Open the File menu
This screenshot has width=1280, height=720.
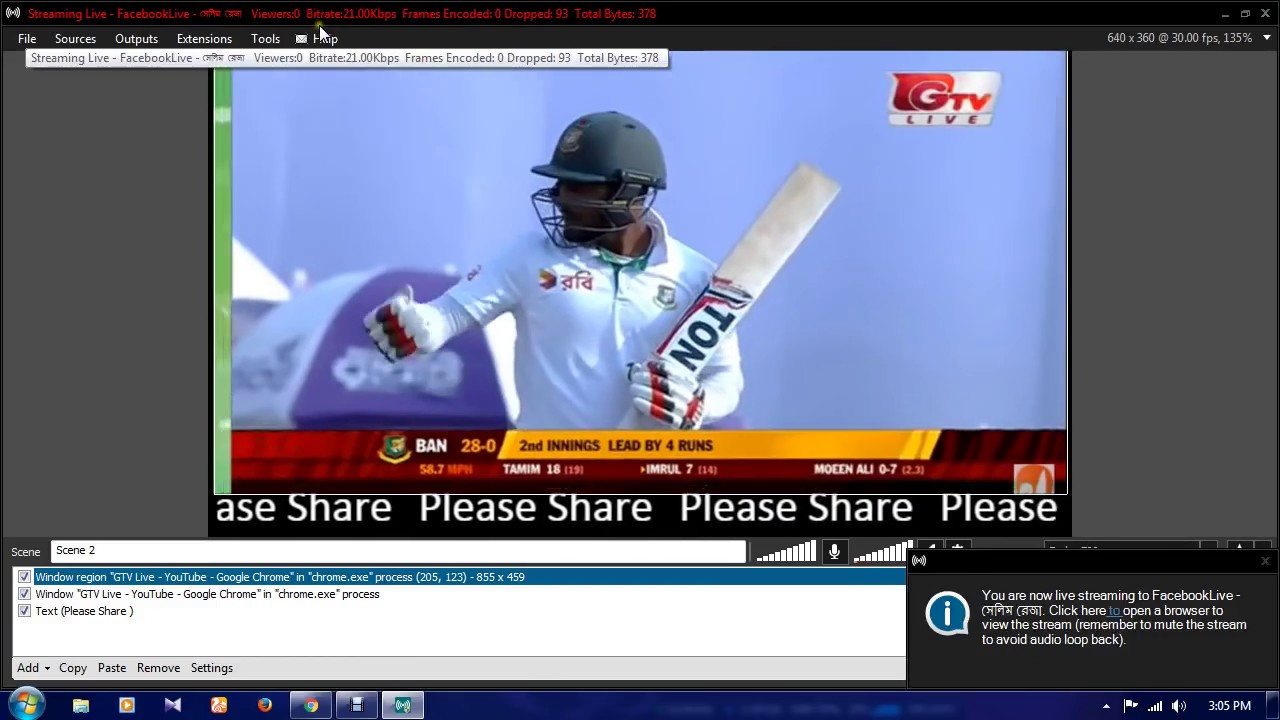click(x=27, y=39)
